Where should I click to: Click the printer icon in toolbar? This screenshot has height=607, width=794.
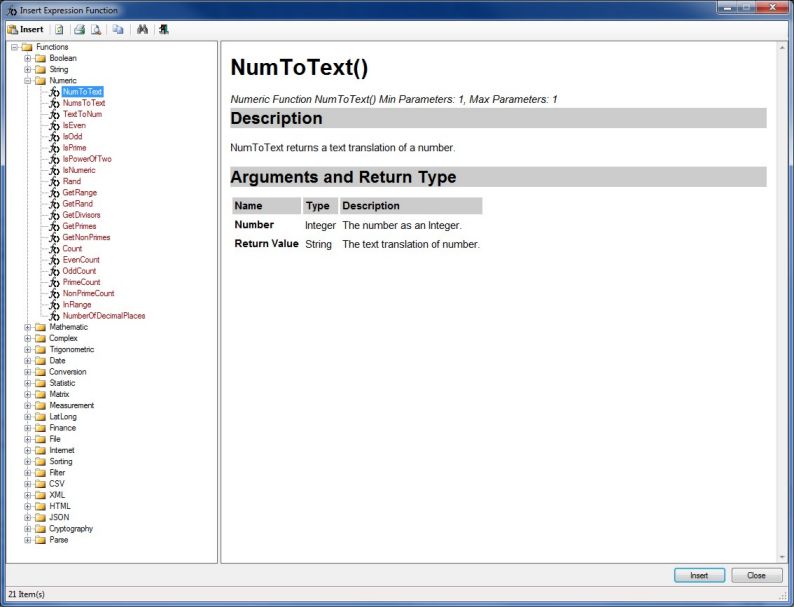coord(79,29)
